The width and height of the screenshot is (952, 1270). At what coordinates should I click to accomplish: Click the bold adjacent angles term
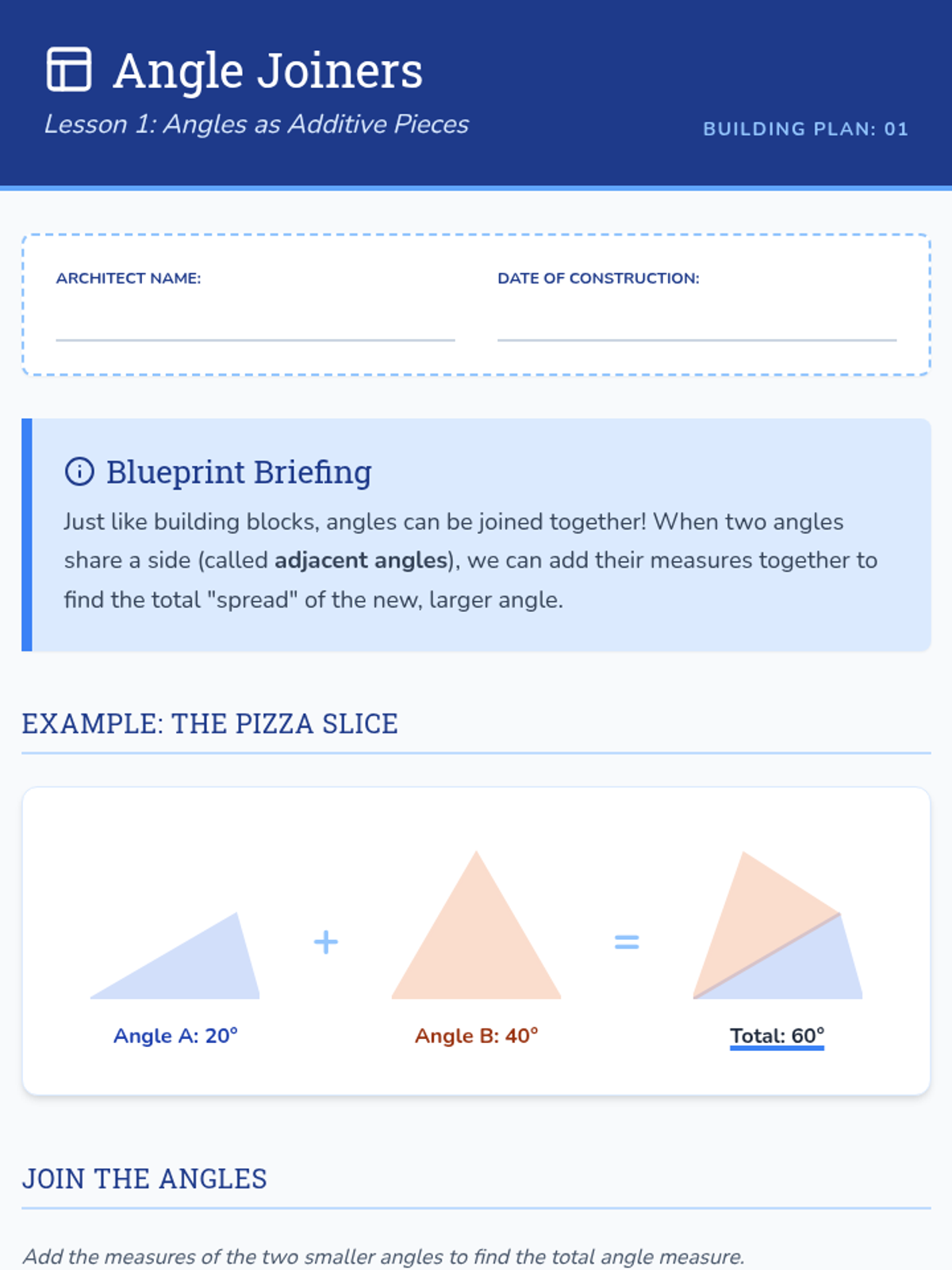[x=361, y=560]
